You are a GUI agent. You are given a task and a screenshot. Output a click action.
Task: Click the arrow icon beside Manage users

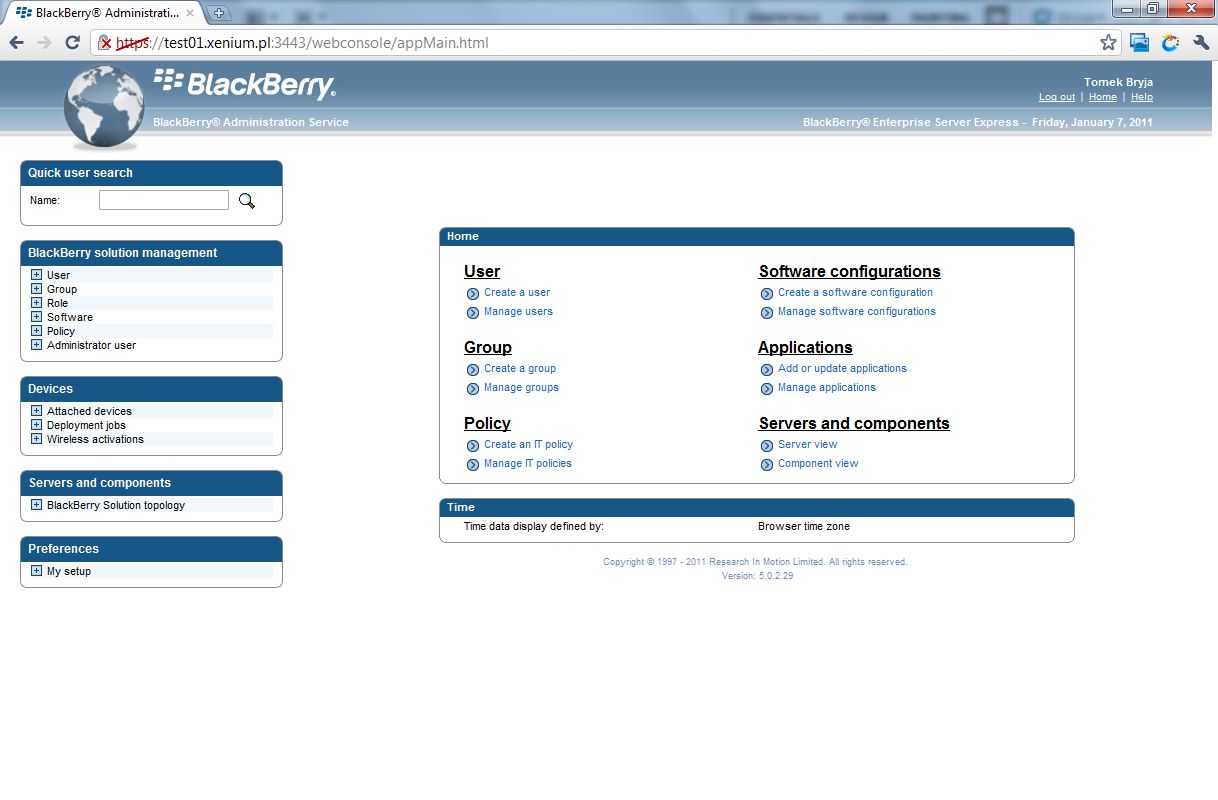coord(473,312)
